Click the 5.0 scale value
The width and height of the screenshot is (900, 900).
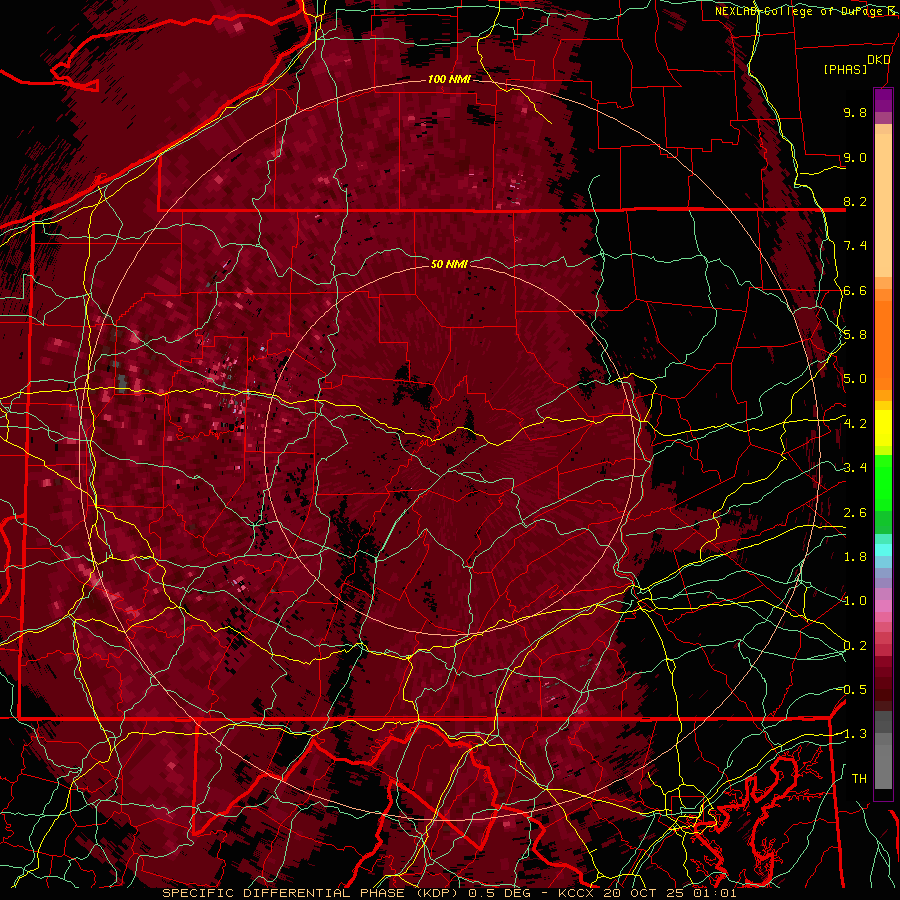[855, 379]
